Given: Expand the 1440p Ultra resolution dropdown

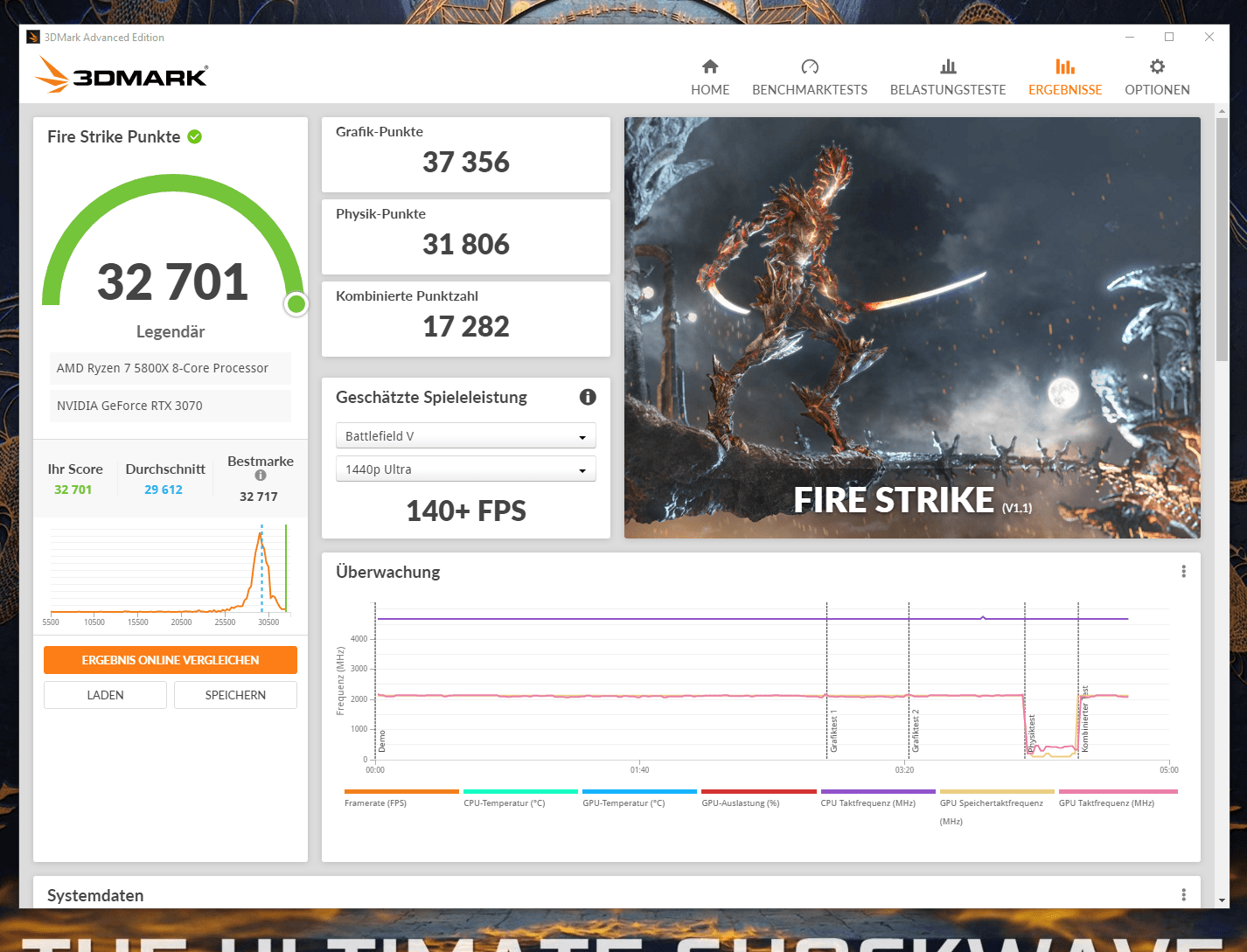Looking at the screenshot, I should (x=466, y=469).
